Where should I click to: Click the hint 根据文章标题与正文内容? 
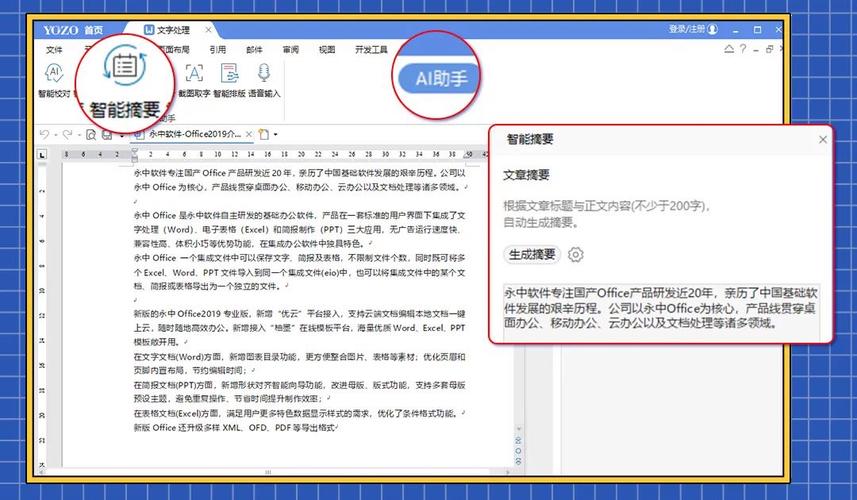(x=607, y=214)
